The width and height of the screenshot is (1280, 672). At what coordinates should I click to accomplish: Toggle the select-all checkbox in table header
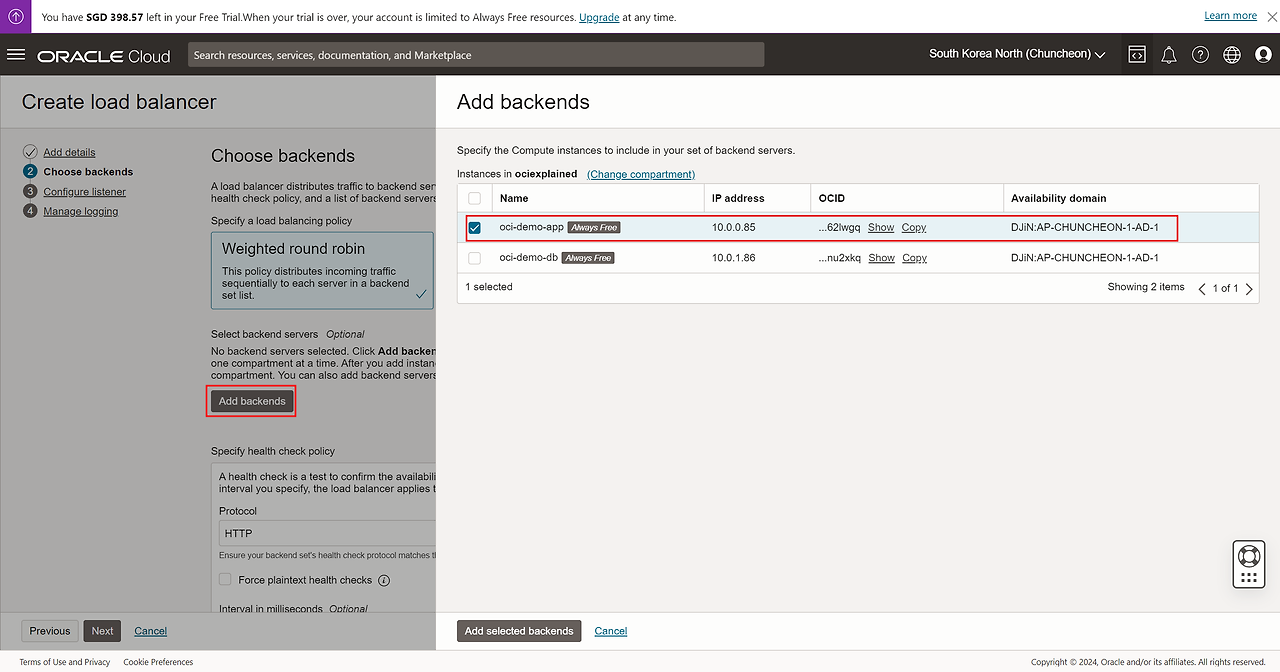coord(475,198)
